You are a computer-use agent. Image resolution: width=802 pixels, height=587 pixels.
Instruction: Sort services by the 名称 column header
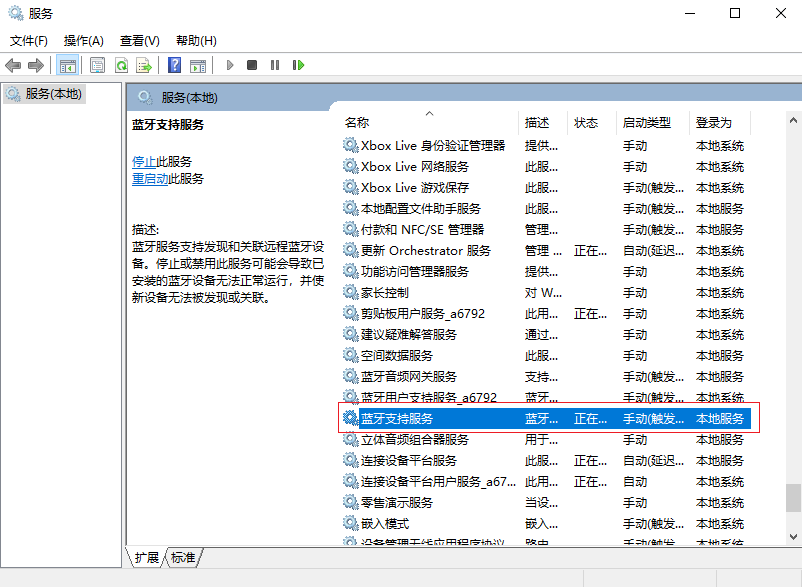[357, 123]
